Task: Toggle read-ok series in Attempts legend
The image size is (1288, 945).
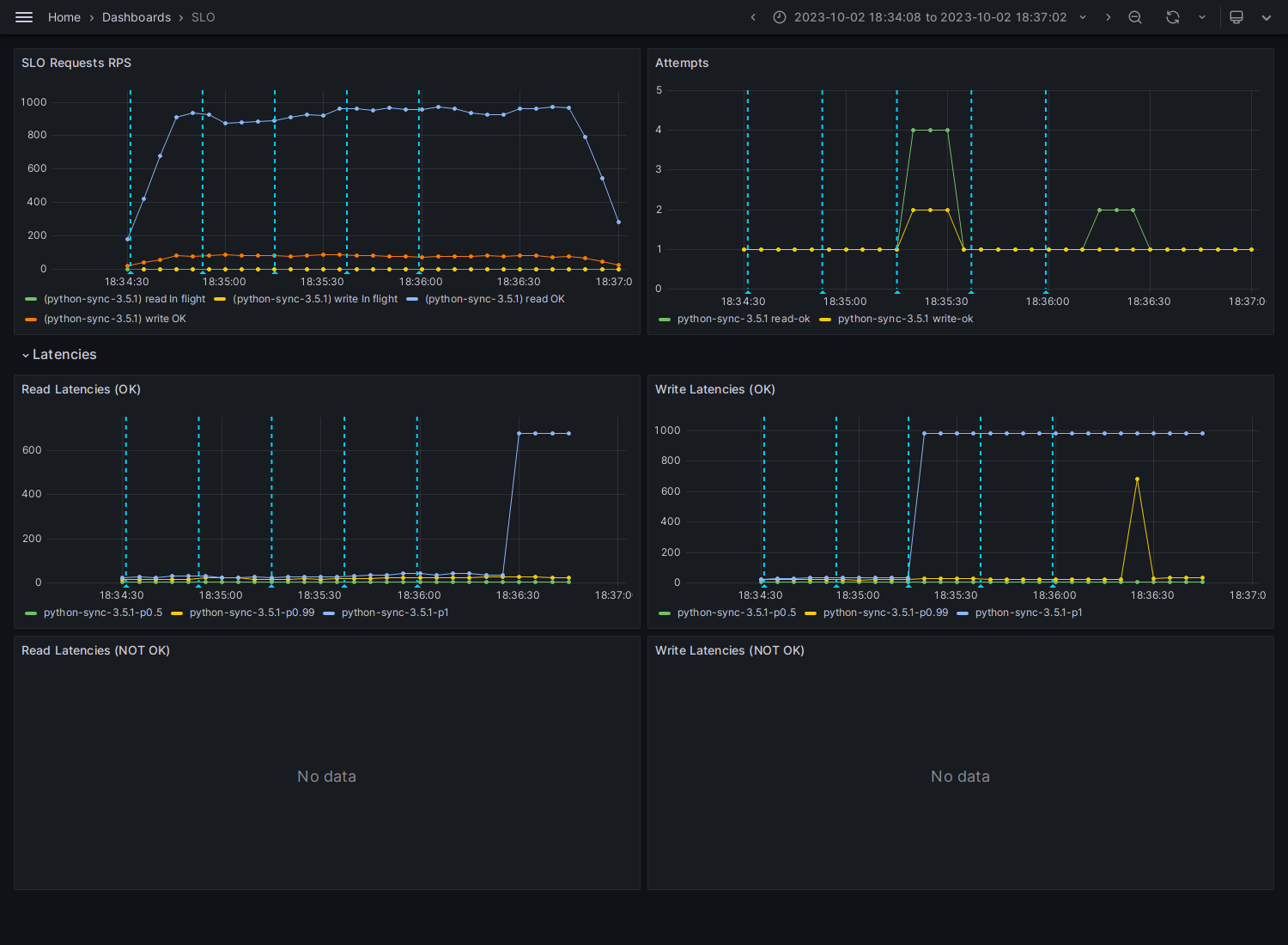Action: 744,319
